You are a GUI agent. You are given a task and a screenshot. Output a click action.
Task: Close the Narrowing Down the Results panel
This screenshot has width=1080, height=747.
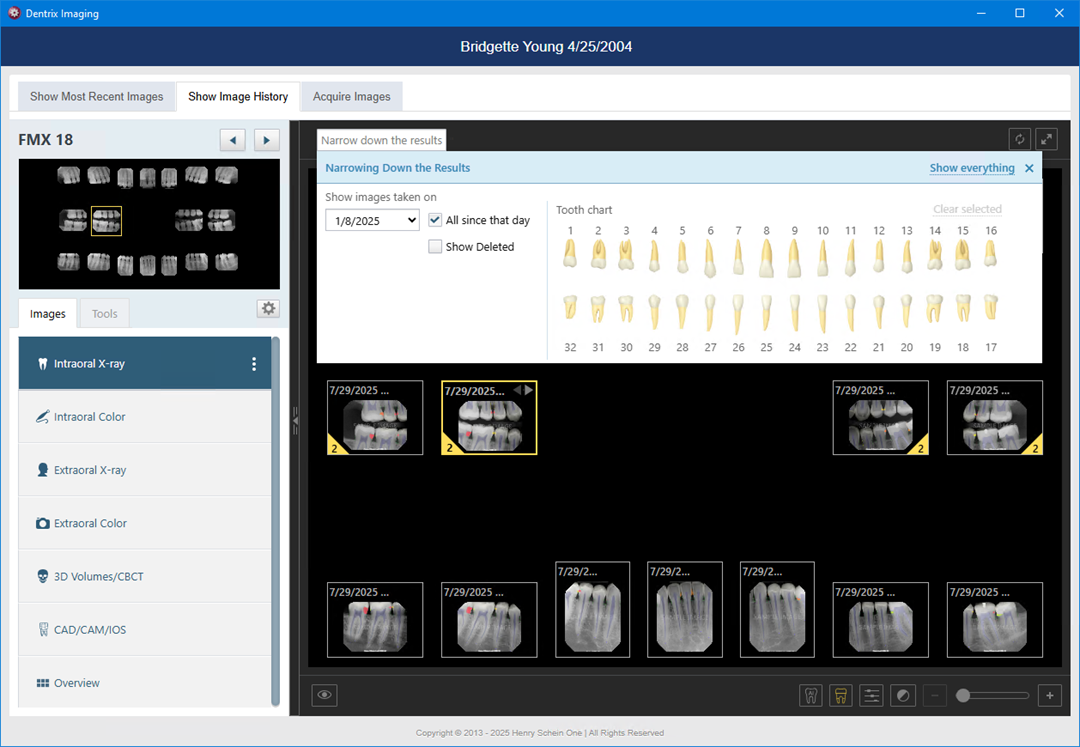(x=1029, y=168)
